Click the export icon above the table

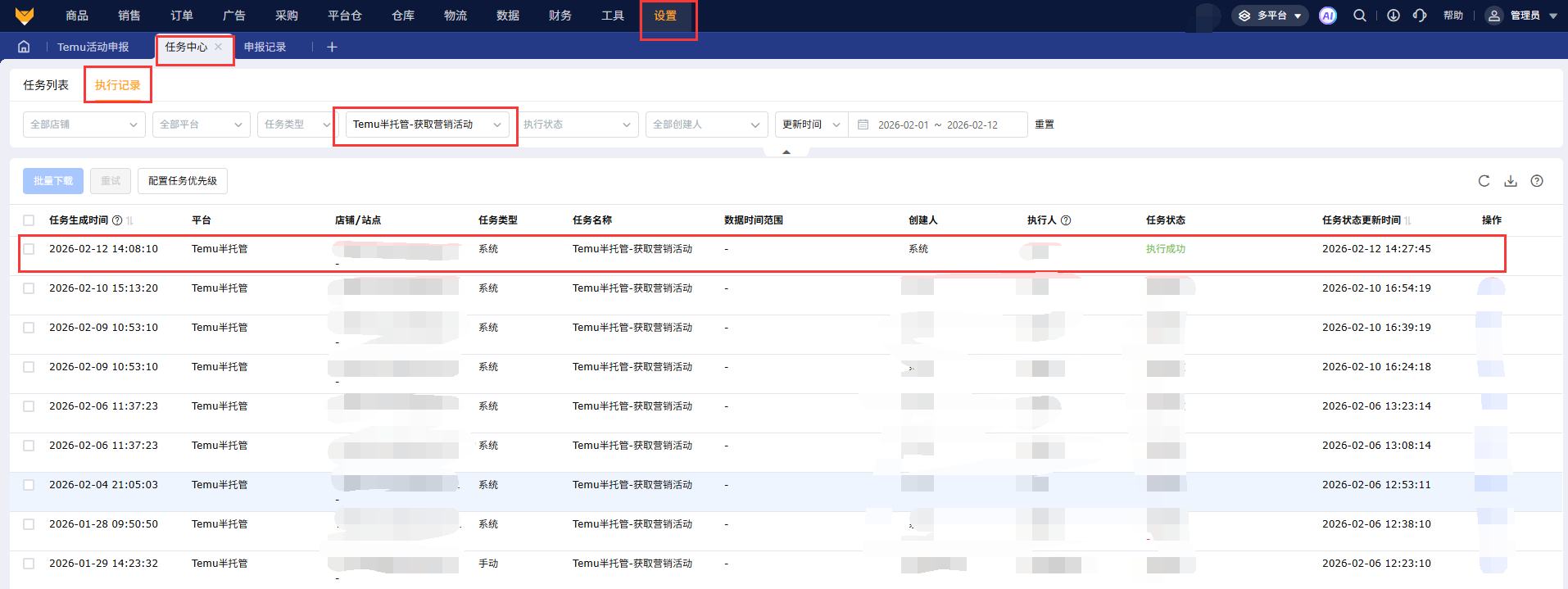coord(1511,181)
